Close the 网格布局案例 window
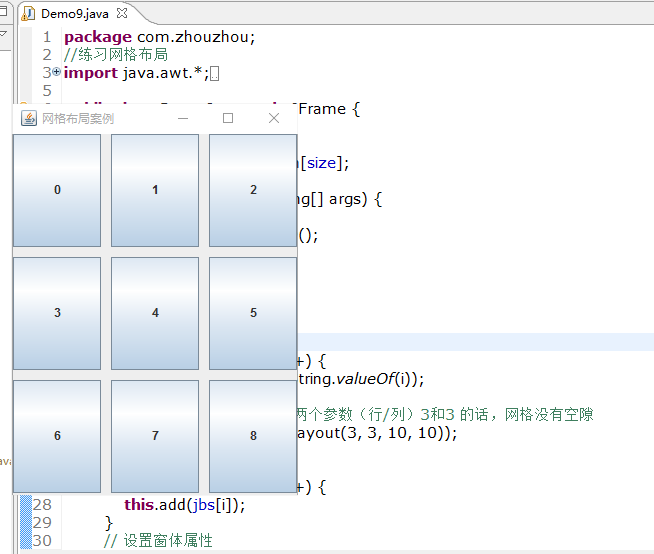This screenshot has height=554, width=654. click(274, 118)
